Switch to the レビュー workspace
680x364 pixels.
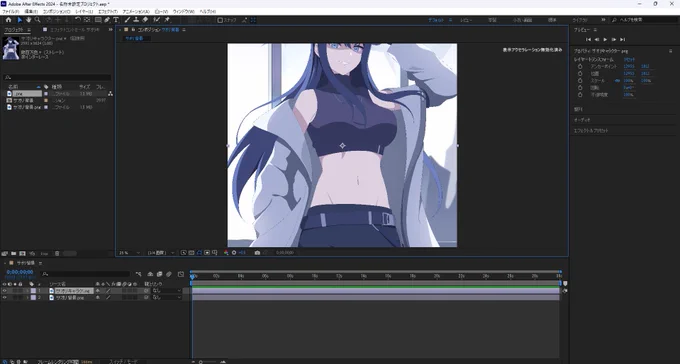[x=466, y=20]
